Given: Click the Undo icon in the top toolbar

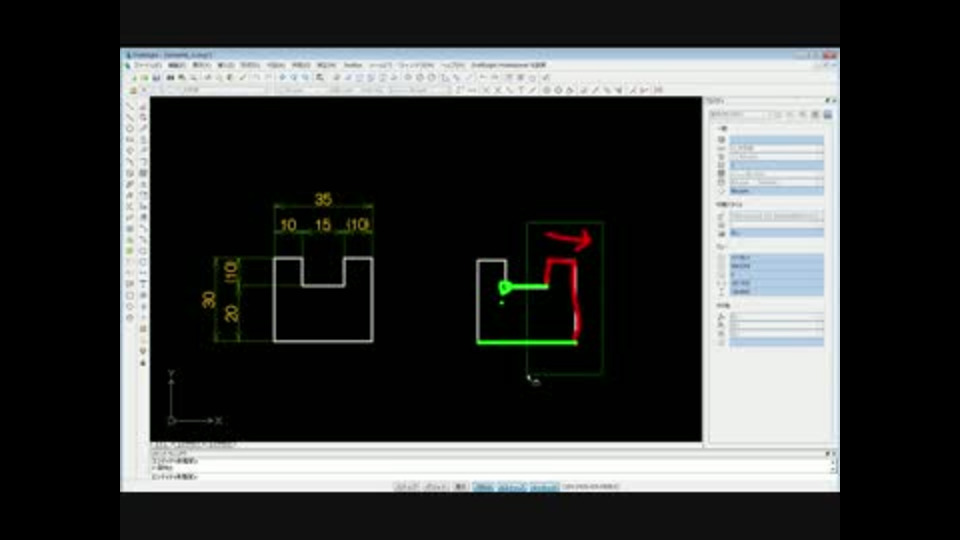Looking at the screenshot, I should click(x=257, y=78).
